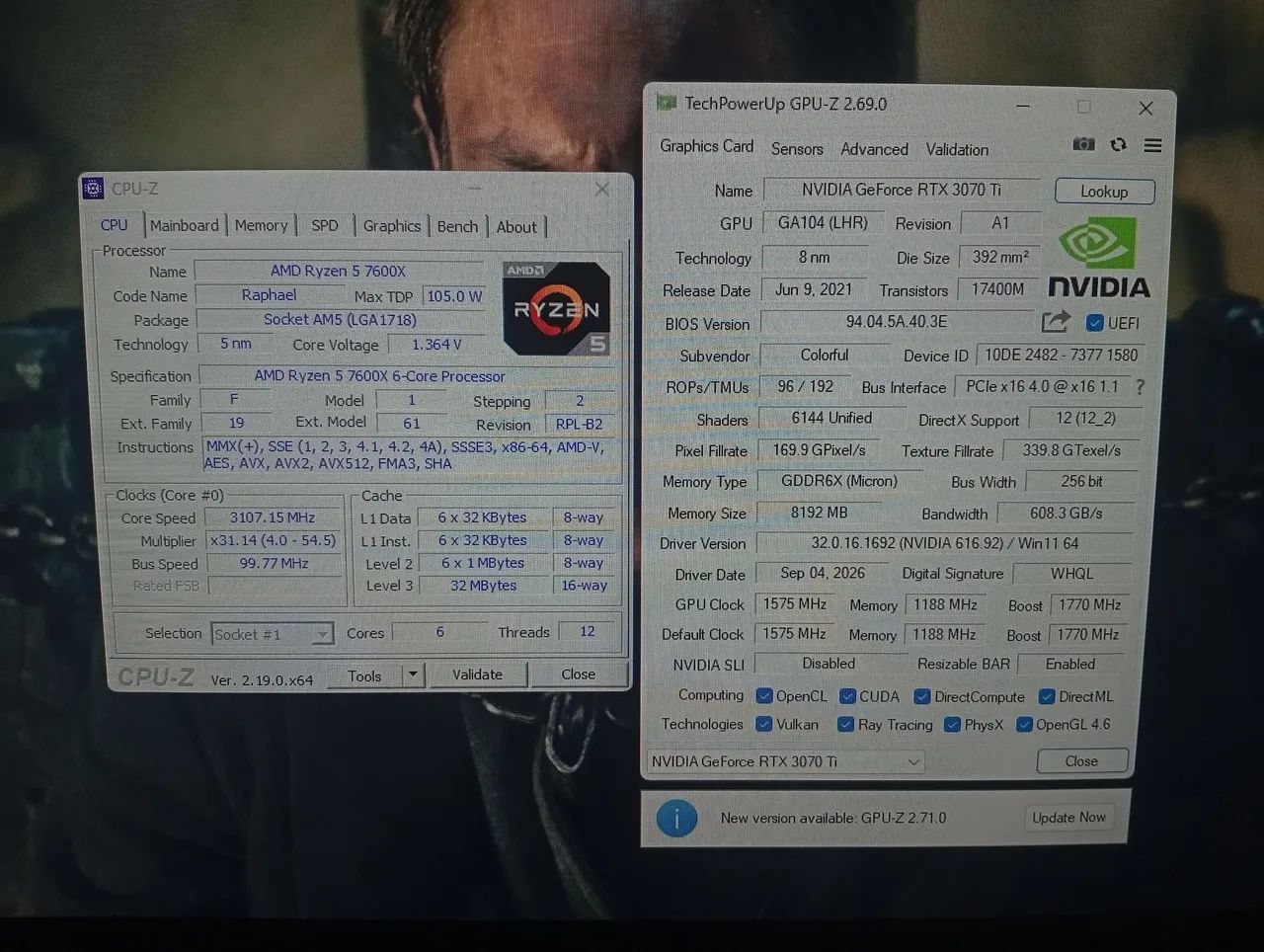Image resolution: width=1264 pixels, height=952 pixels.
Task: Toggle the PhysX checkbox
Action: [952, 724]
